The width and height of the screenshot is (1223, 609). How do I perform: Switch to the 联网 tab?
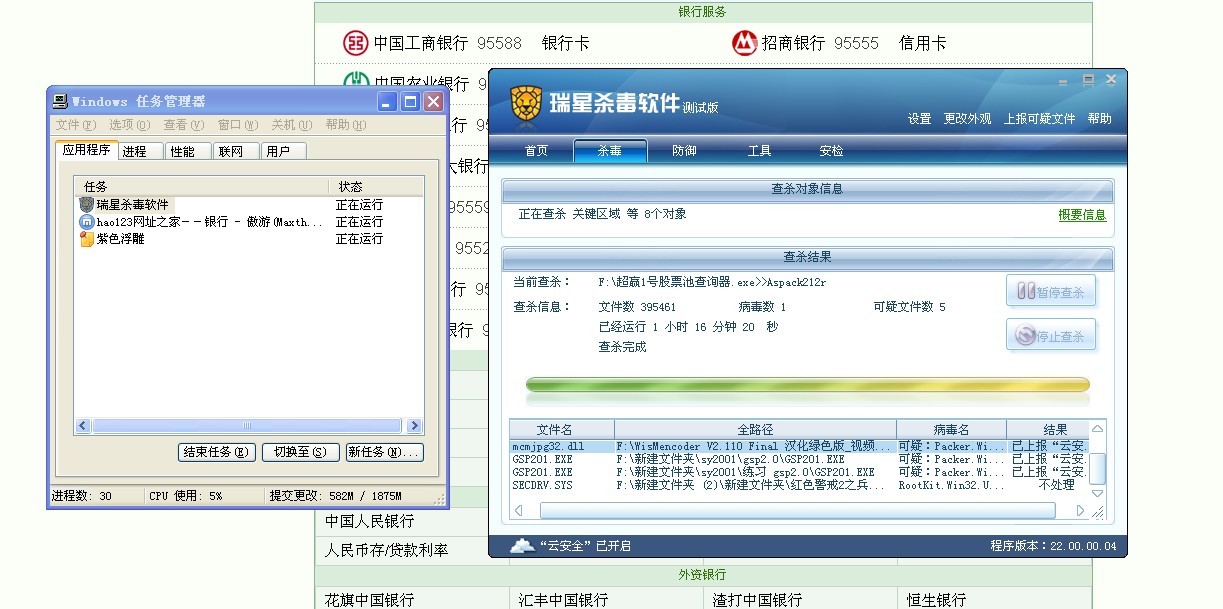click(236, 151)
